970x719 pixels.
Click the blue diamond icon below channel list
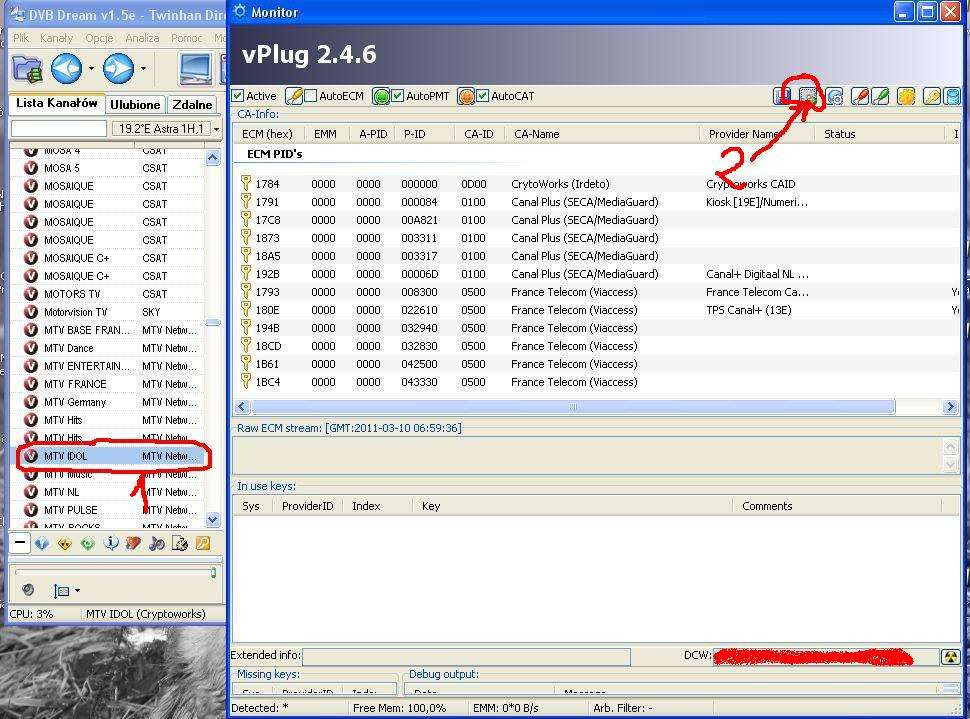(41, 543)
